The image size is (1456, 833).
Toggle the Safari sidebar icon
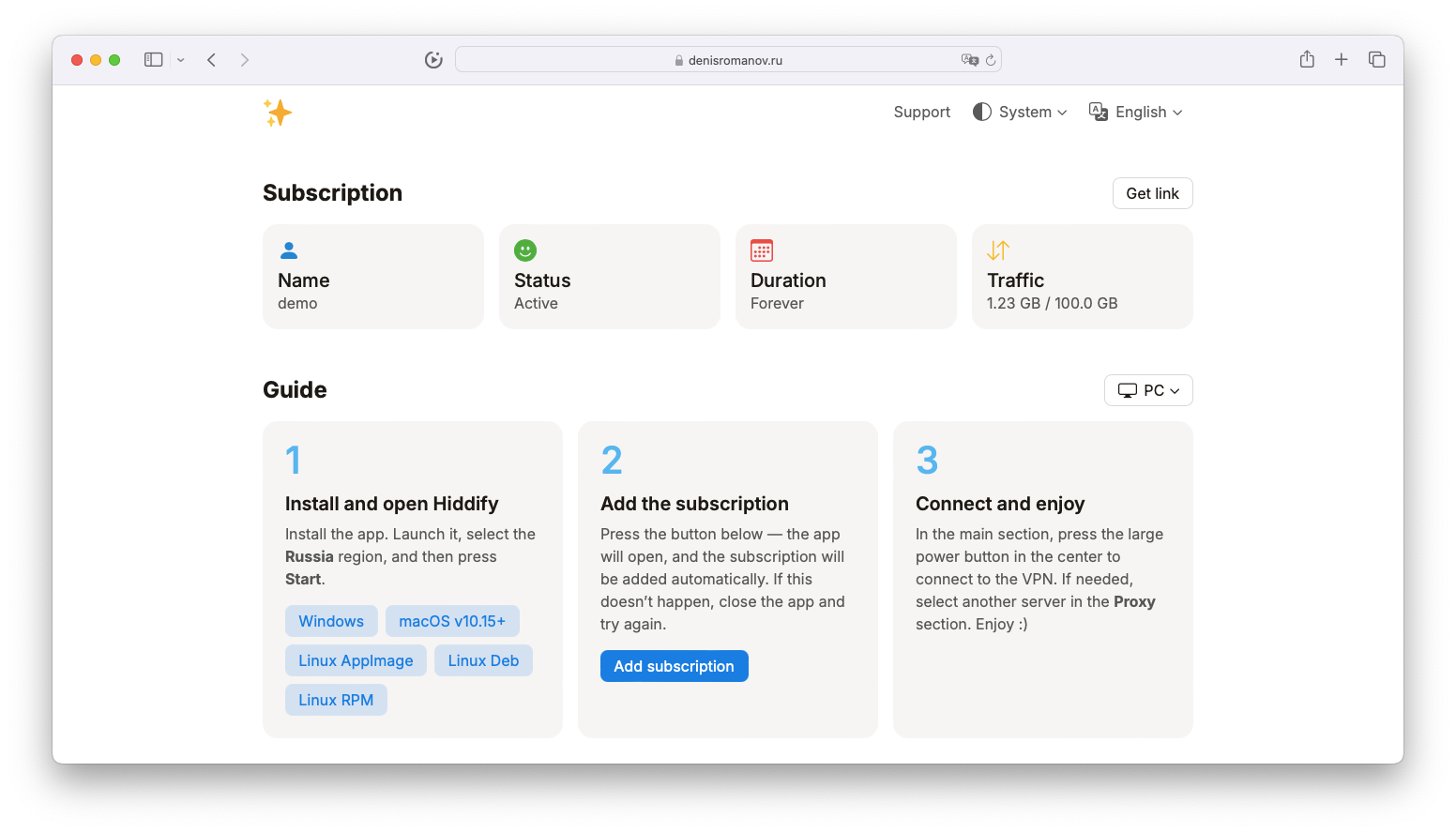tap(154, 60)
